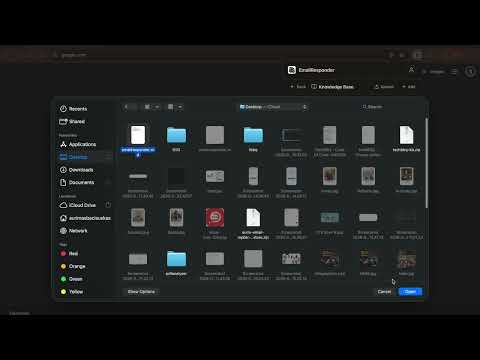
Task: Open the Applications sidebar location
Action: [x=78, y=144]
